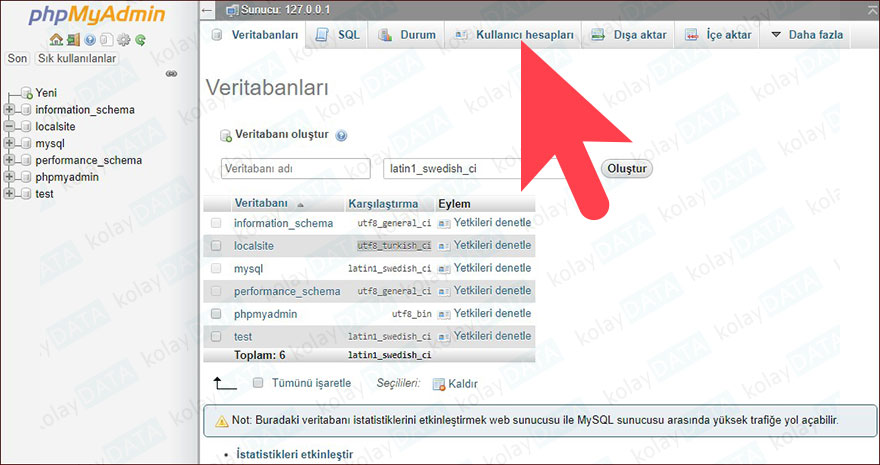Open information_schema link in database table
This screenshot has height=465, width=880.
tap(283, 223)
